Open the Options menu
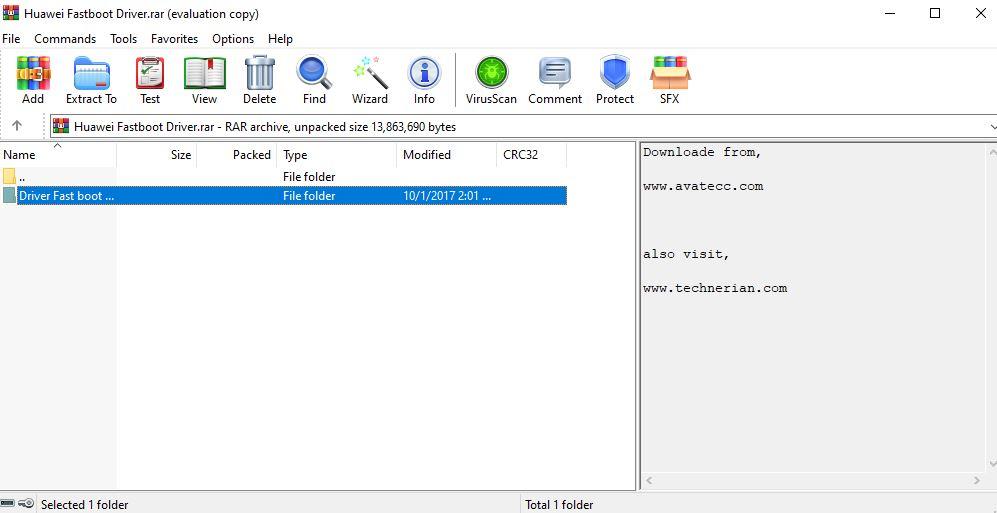997x513 pixels. pos(233,39)
